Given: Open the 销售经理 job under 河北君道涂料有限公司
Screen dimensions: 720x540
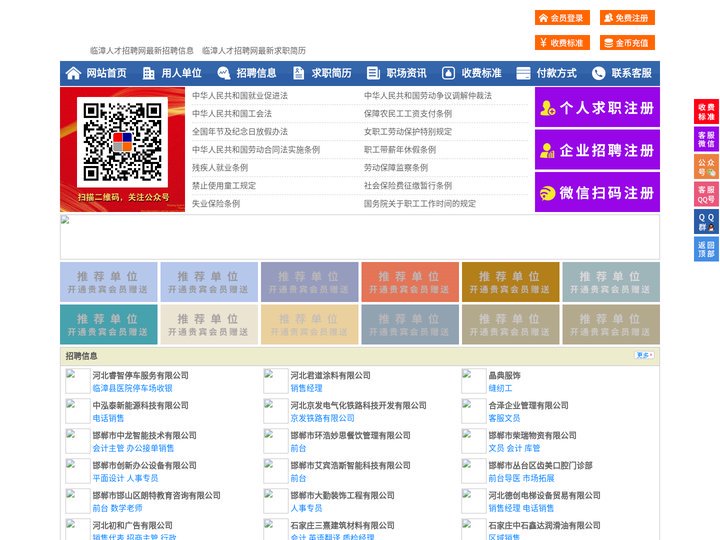Looking at the screenshot, I should tap(306, 388).
